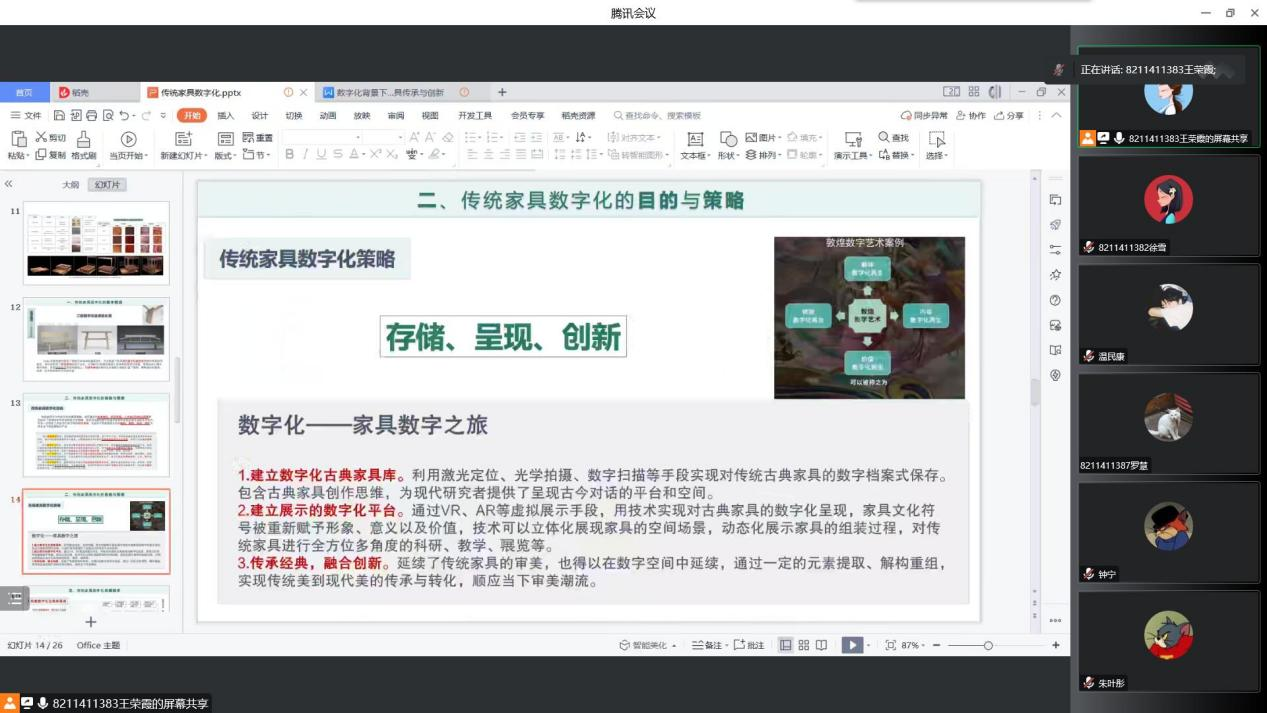The image size is (1267, 713).
Task: Toggle the 备注 (Notes) pane
Action: [x=708, y=646]
